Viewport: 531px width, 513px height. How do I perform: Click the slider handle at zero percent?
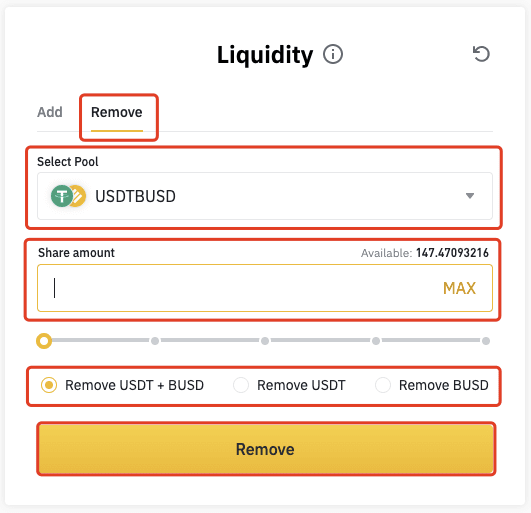44,341
